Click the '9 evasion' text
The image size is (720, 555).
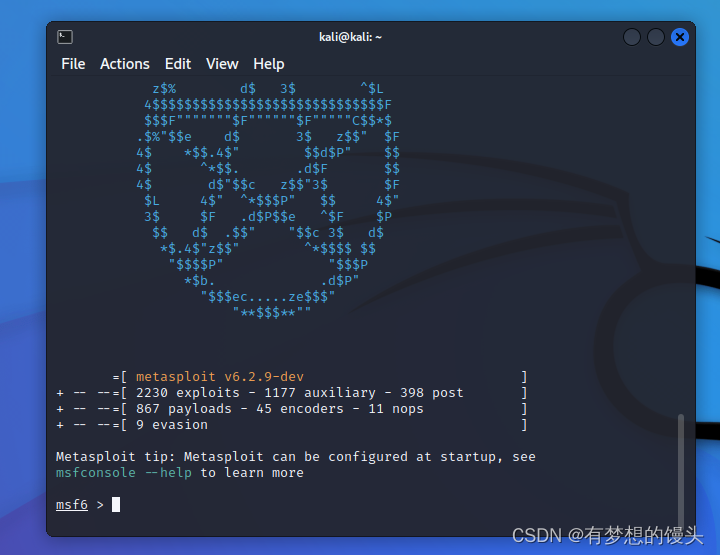(172, 425)
